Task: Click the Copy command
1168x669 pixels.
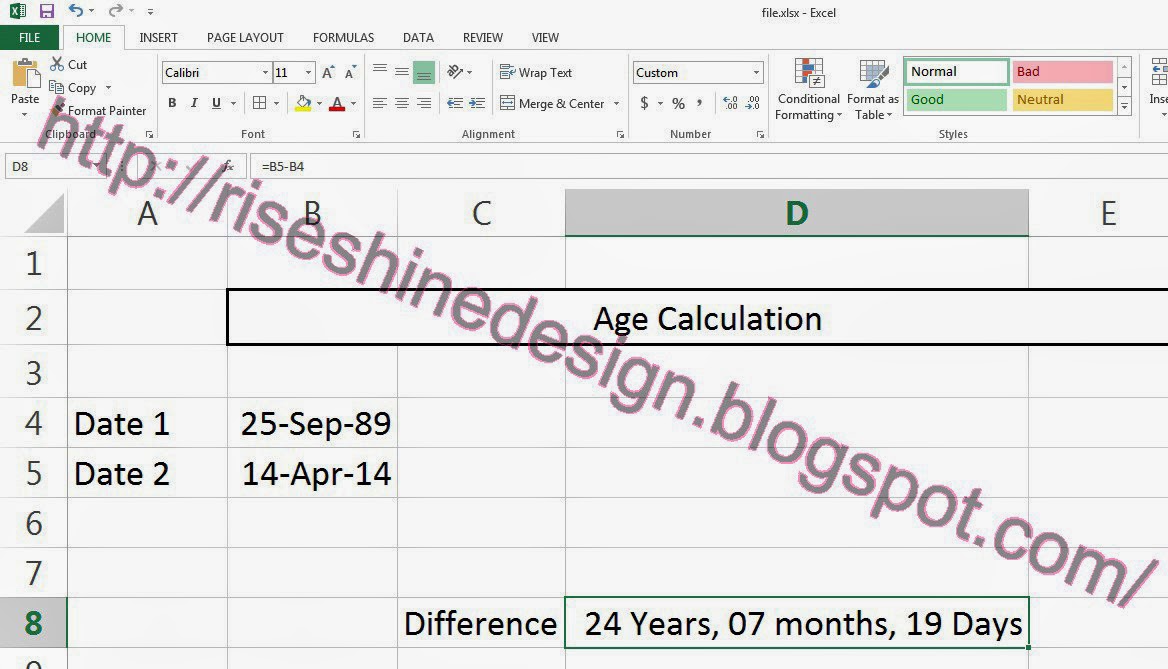Action: point(78,87)
